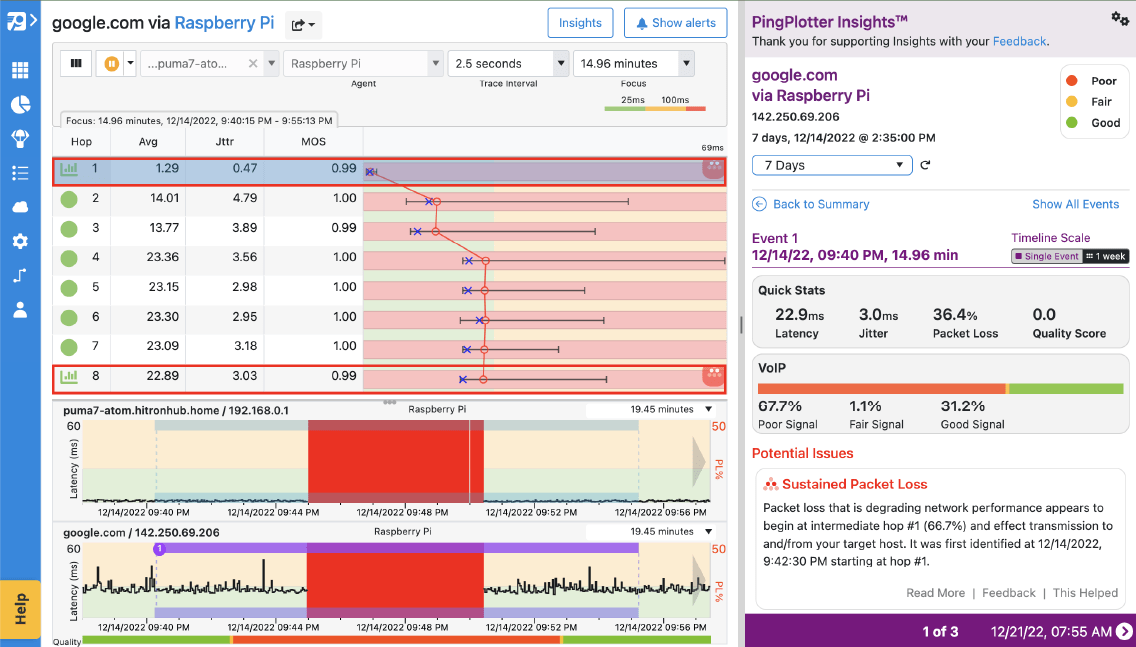Clear the puma7-atom target filter with the X
The width and height of the screenshot is (1136, 647).
point(252,62)
